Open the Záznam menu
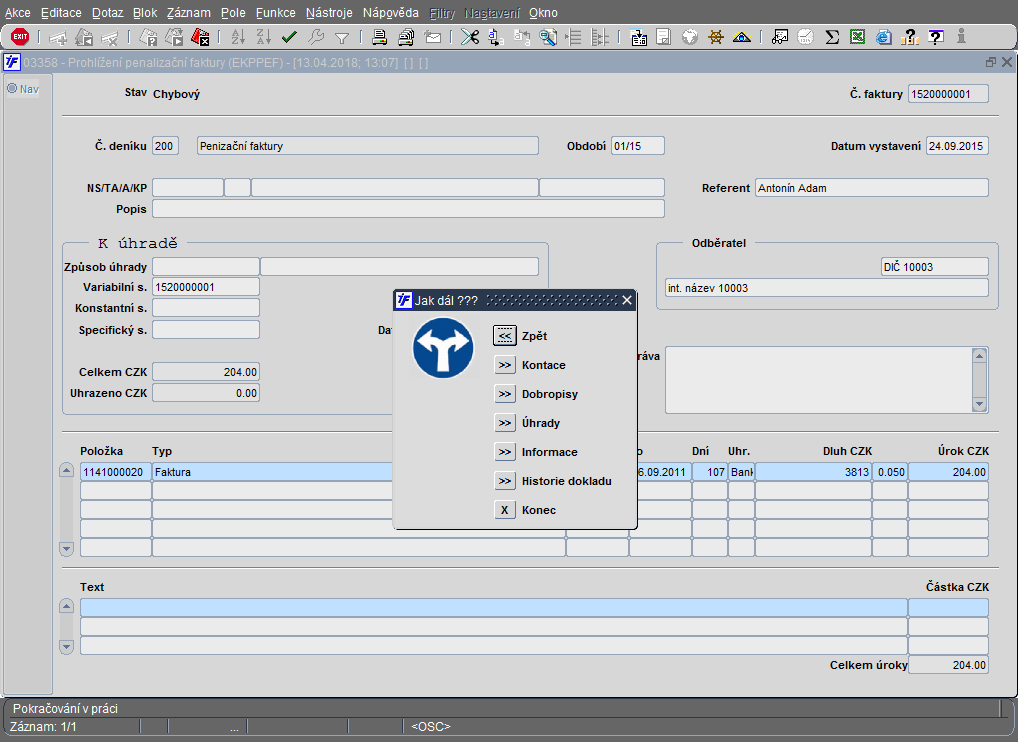Viewport: 1018px width, 742px height. [188, 13]
